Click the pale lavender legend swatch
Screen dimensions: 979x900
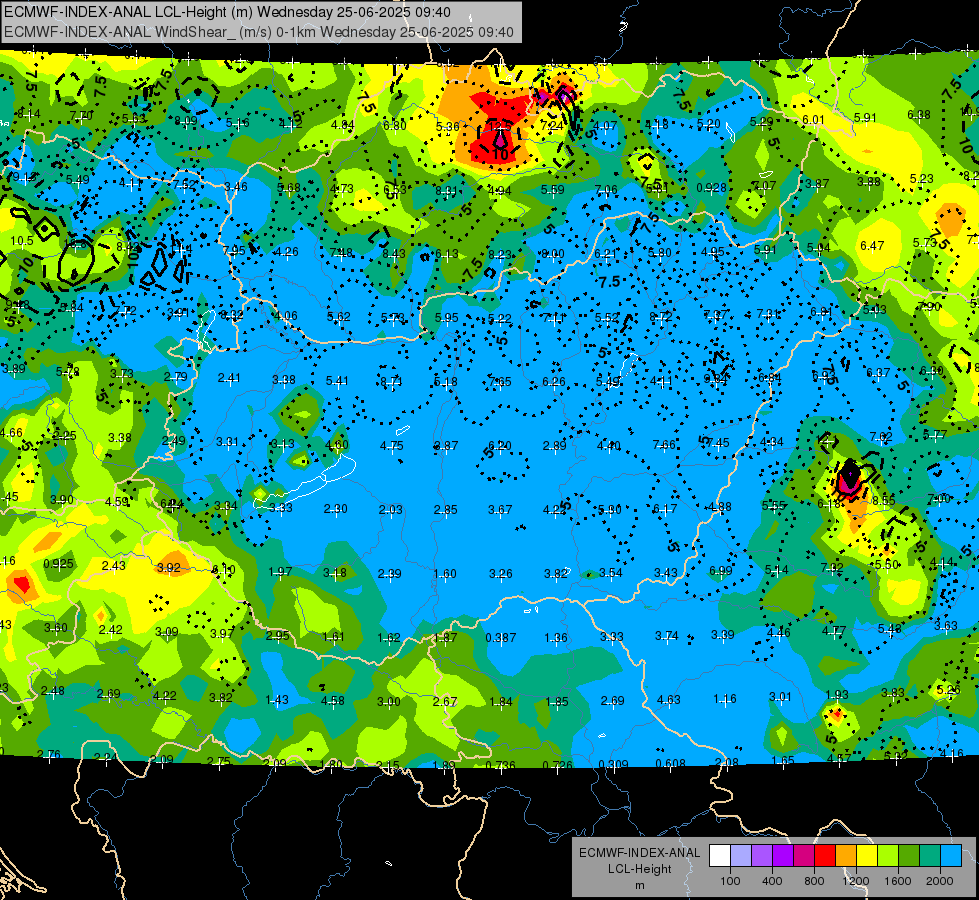point(741,856)
